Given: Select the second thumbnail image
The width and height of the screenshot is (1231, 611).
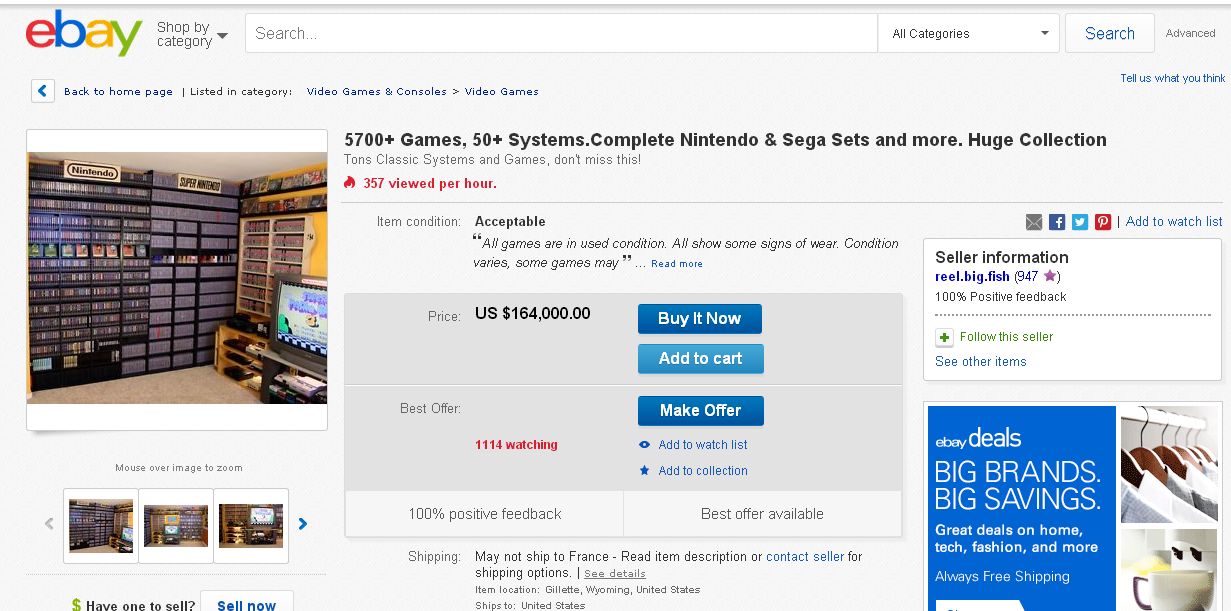Looking at the screenshot, I should click(x=176, y=526).
